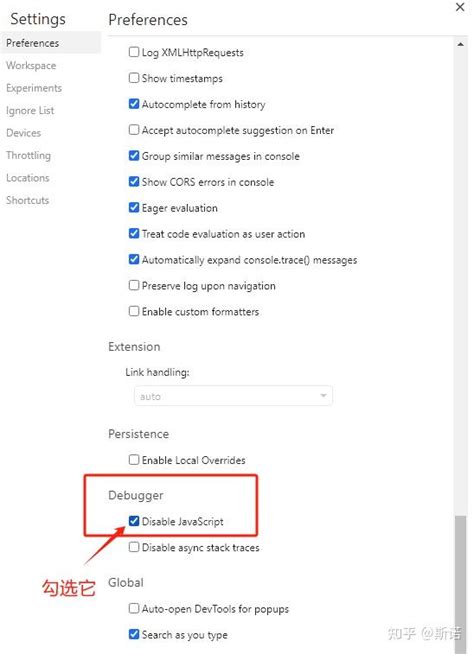This screenshot has width=474, height=654.
Task: Turn off Eager evaluation checkbox
Action: point(134,207)
